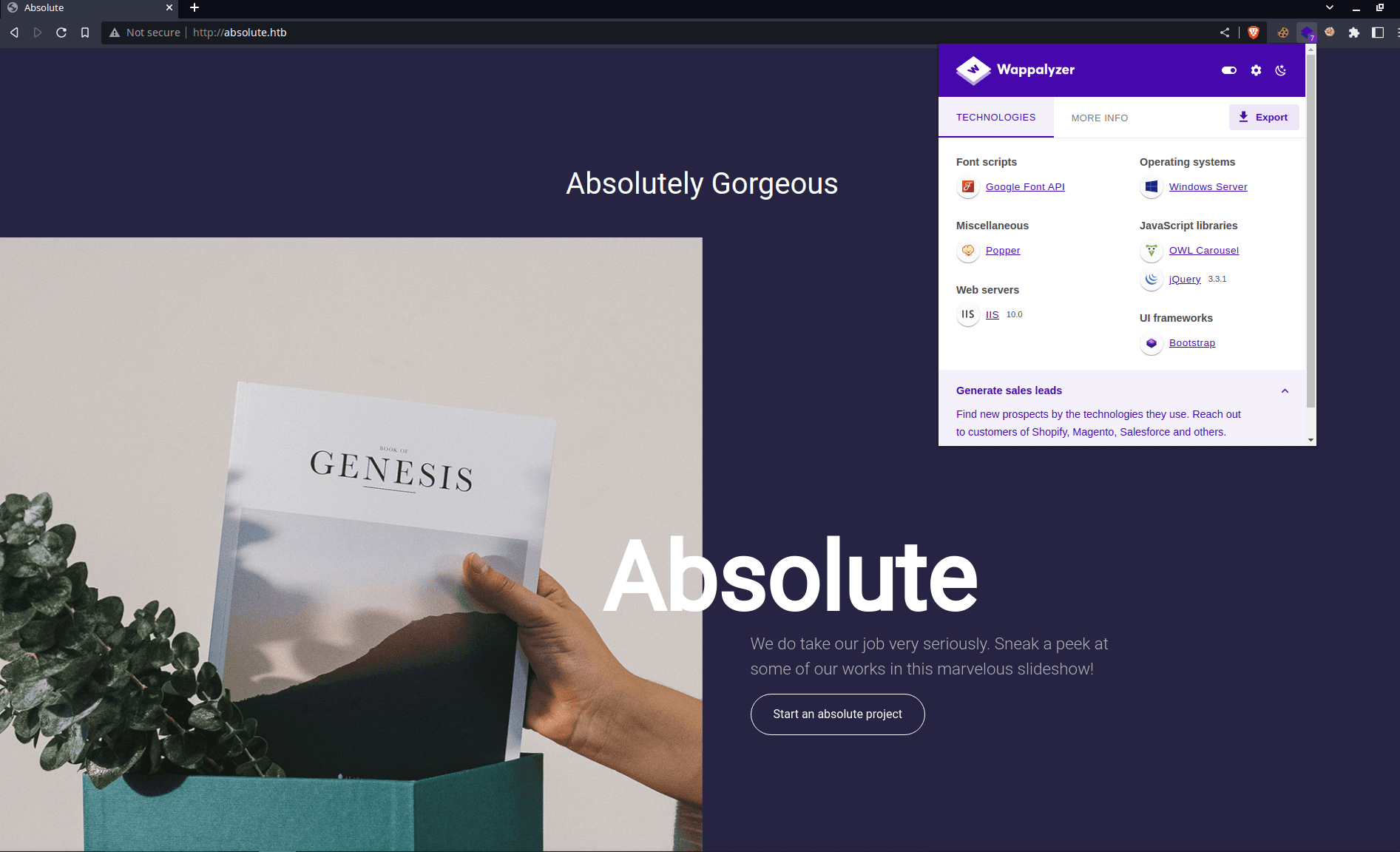
Task: Open the extensions puzzle piece menu
Action: 1354,33
